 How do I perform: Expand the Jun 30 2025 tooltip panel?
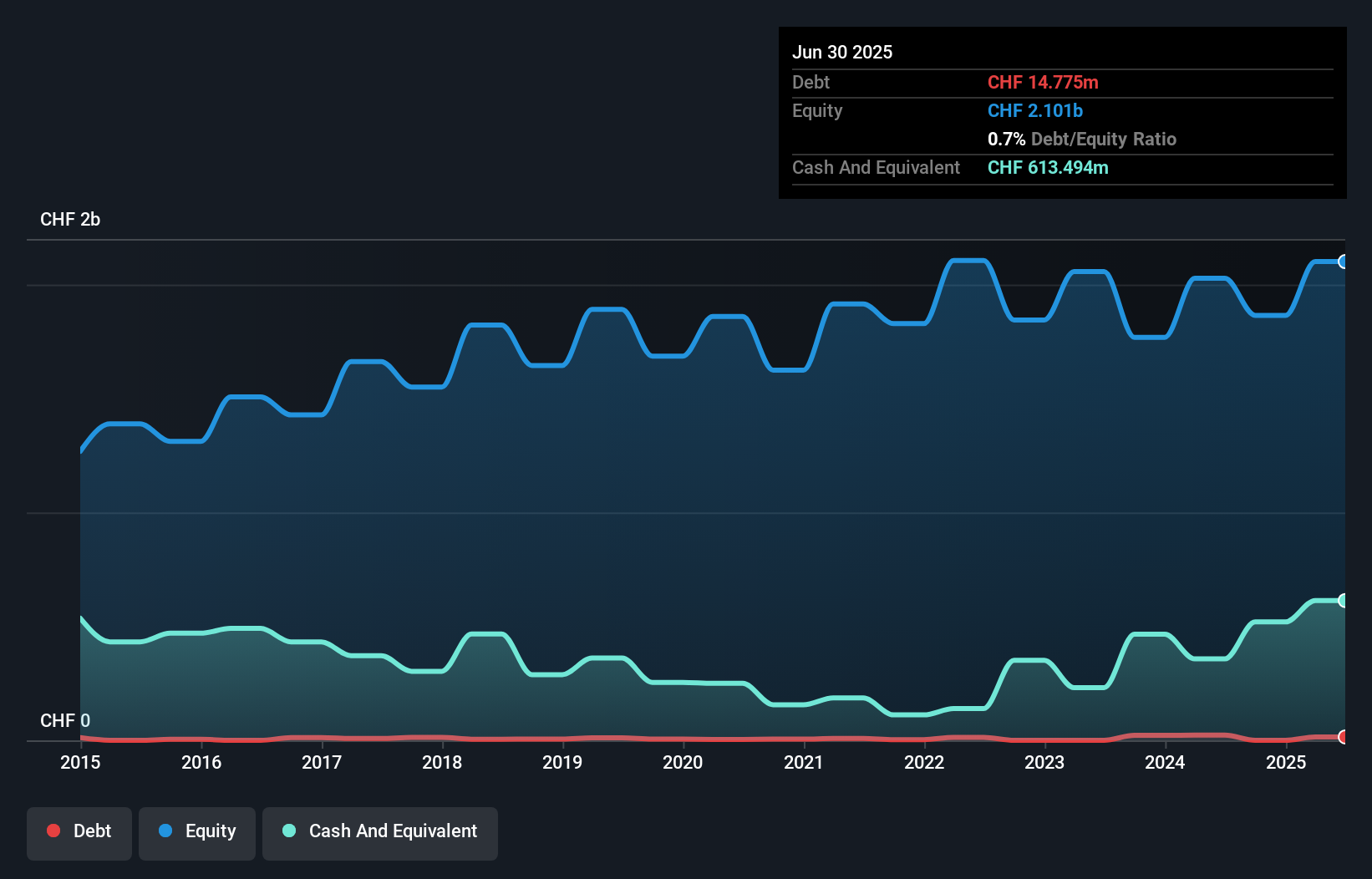(x=842, y=52)
